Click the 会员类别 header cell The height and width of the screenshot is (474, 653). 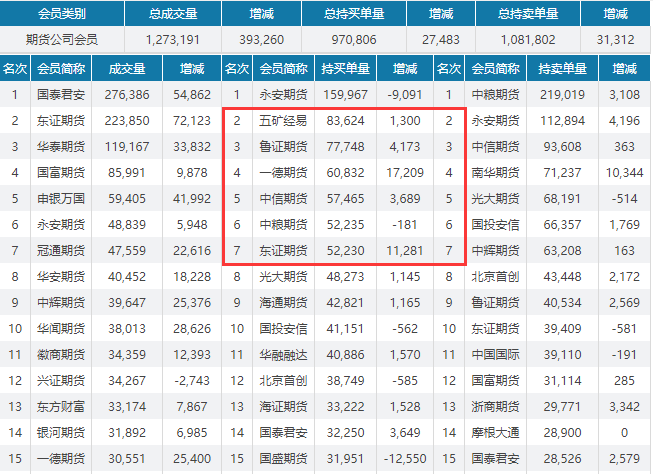click(x=62, y=14)
